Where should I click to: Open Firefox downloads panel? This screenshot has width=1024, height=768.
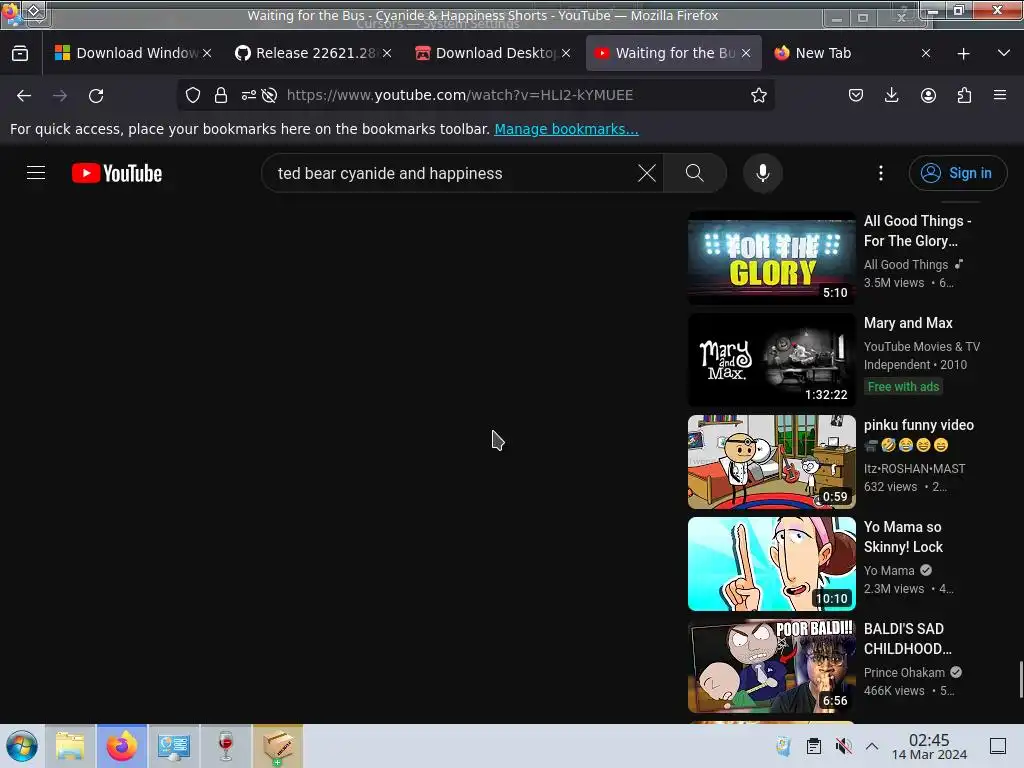(891, 95)
